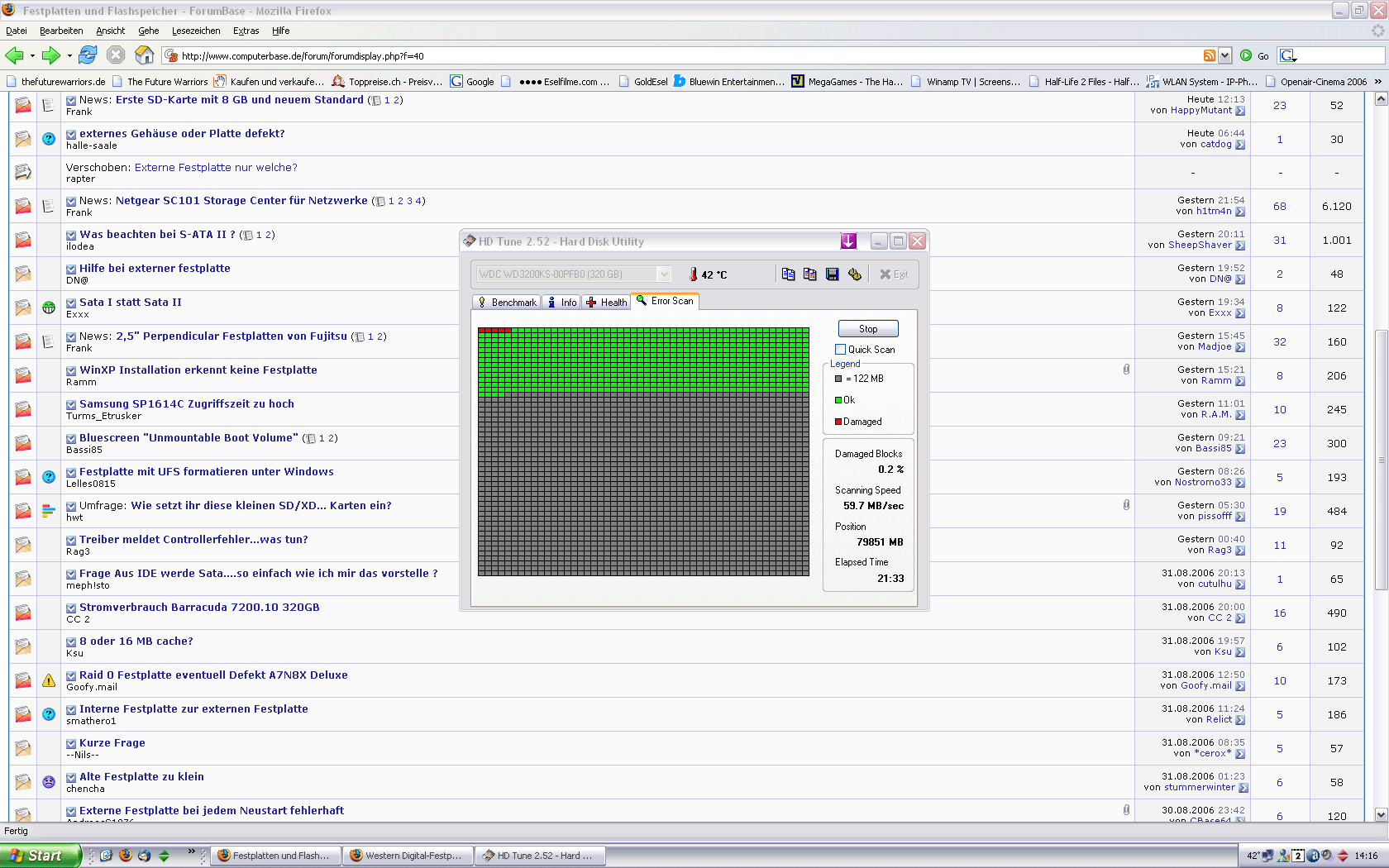The image size is (1389, 868).
Task: Launch Firefox from the Quick Launch bar
Action: click(x=125, y=856)
